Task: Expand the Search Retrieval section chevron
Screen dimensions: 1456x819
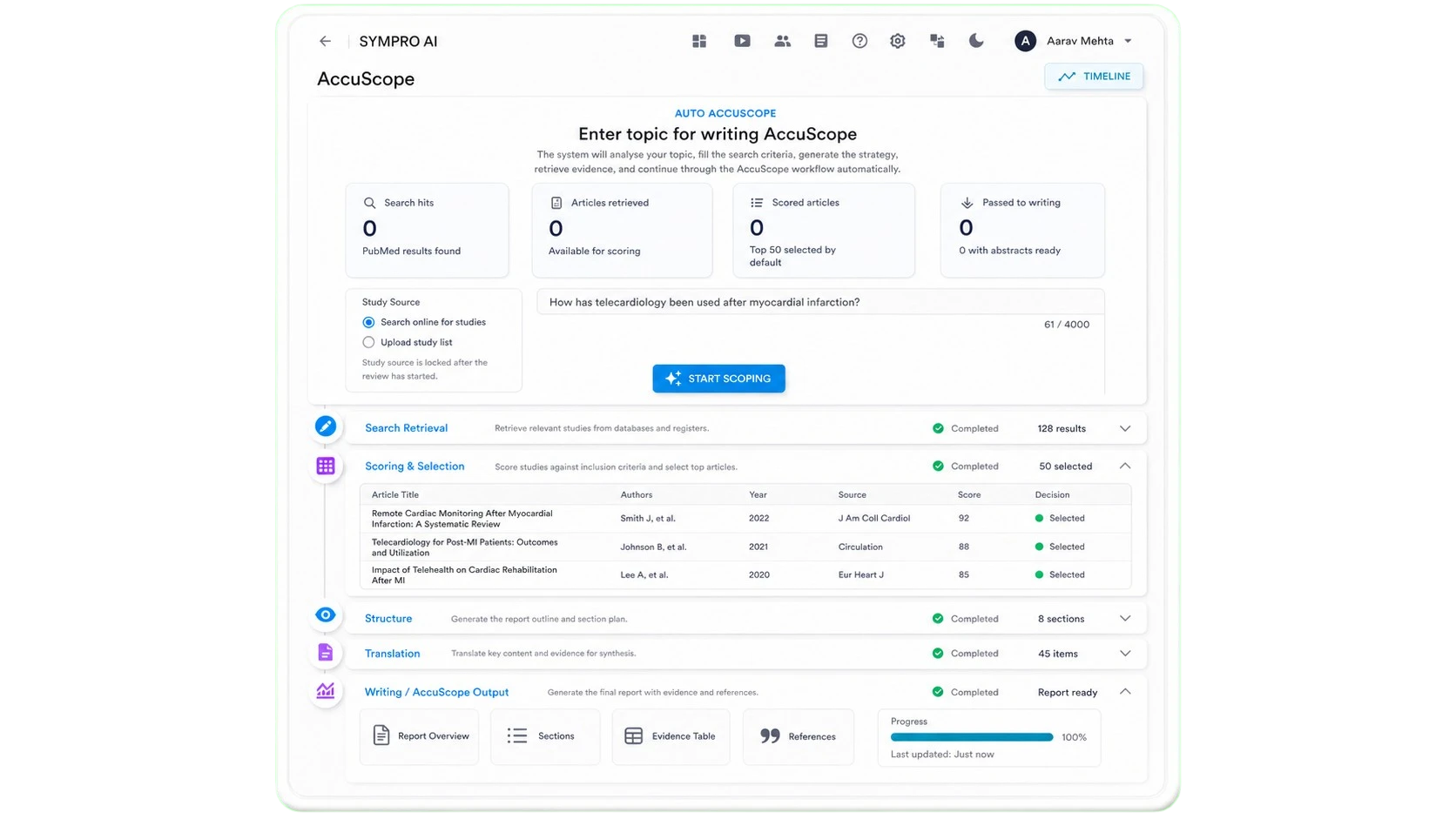Action: point(1125,428)
